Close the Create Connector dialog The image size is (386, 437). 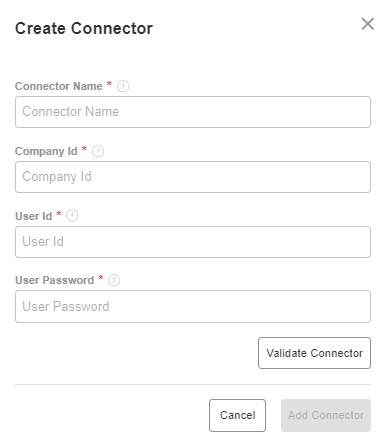[367, 24]
